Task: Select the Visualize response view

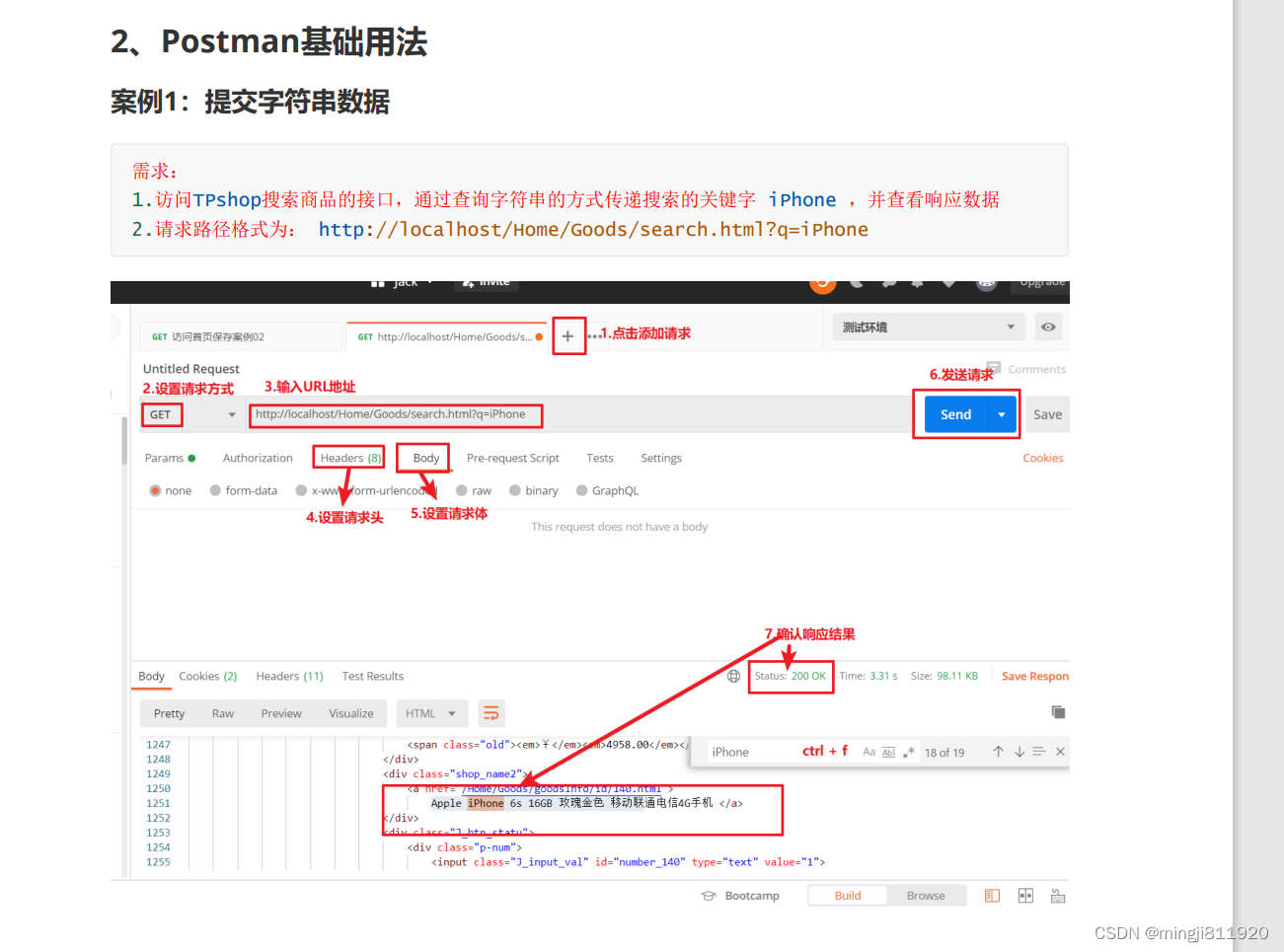Action: pyautogui.click(x=351, y=713)
